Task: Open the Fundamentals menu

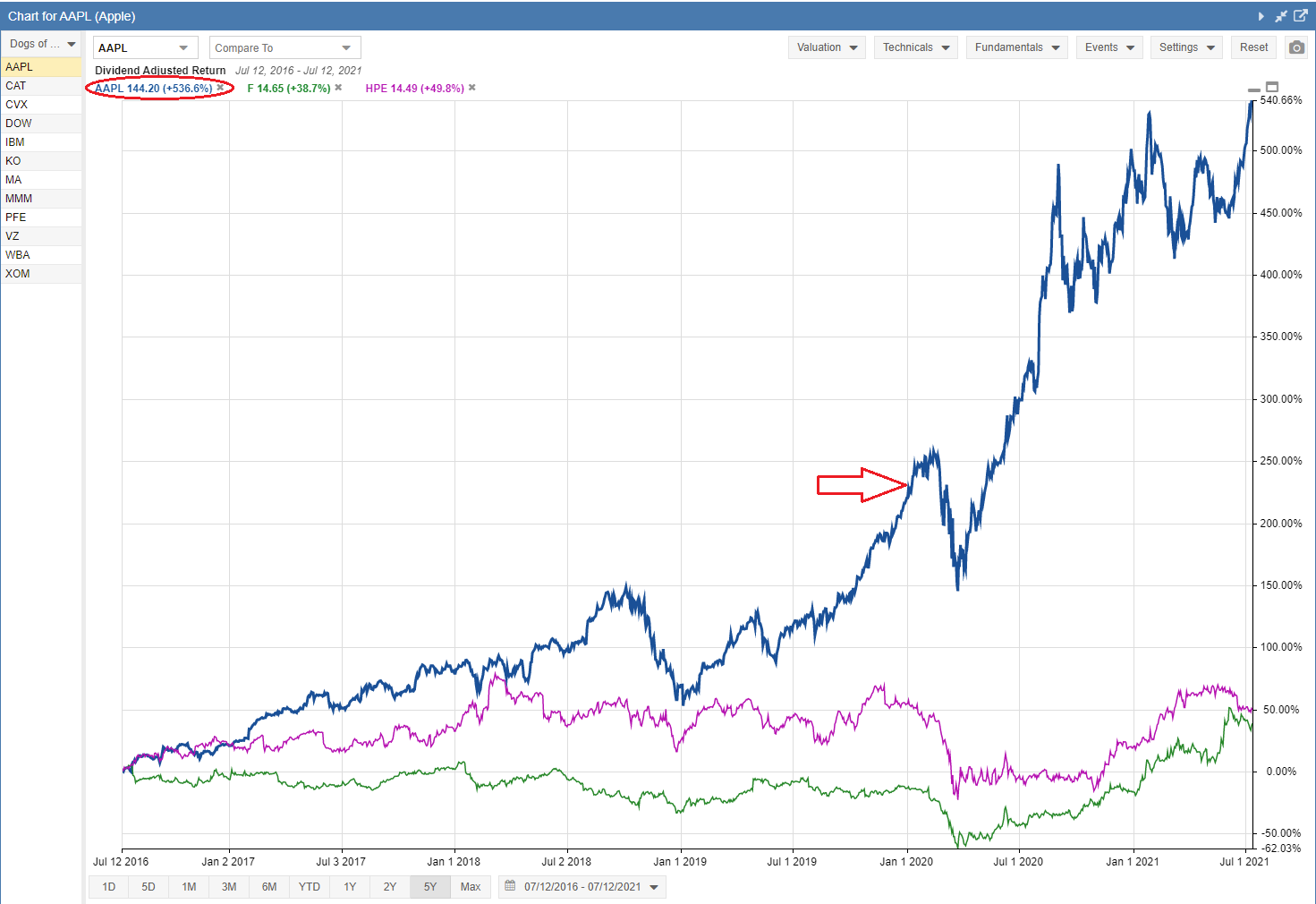Action: pos(1016,47)
